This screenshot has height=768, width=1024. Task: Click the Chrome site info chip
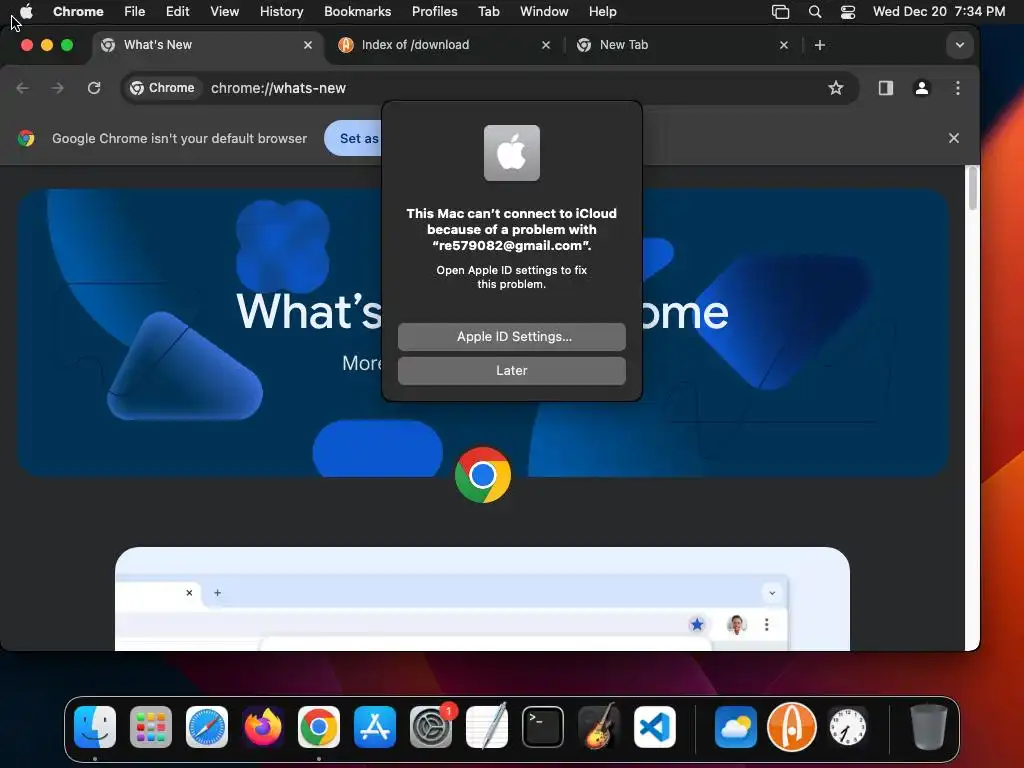tap(162, 88)
